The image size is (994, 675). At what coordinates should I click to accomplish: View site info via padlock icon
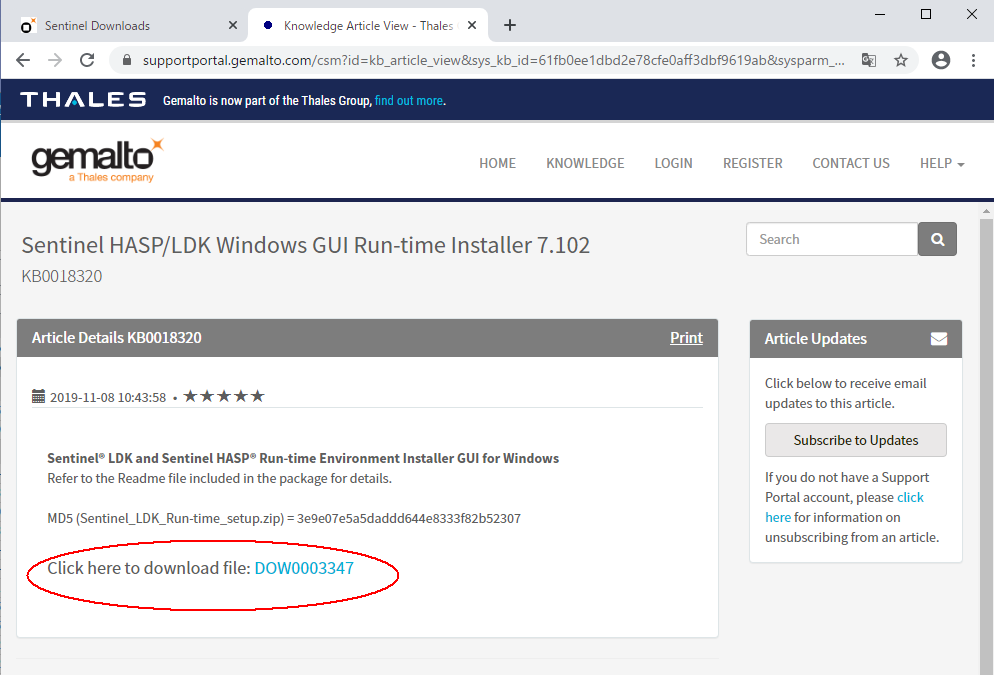(127, 60)
